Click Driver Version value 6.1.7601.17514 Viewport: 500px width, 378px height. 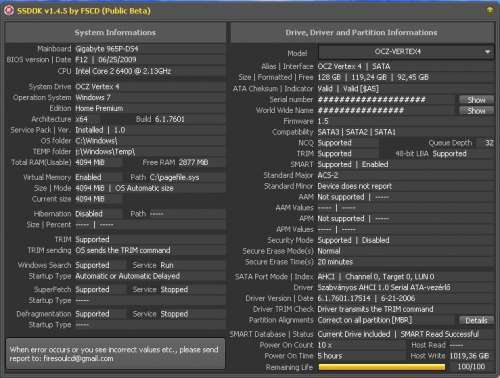[344, 298]
